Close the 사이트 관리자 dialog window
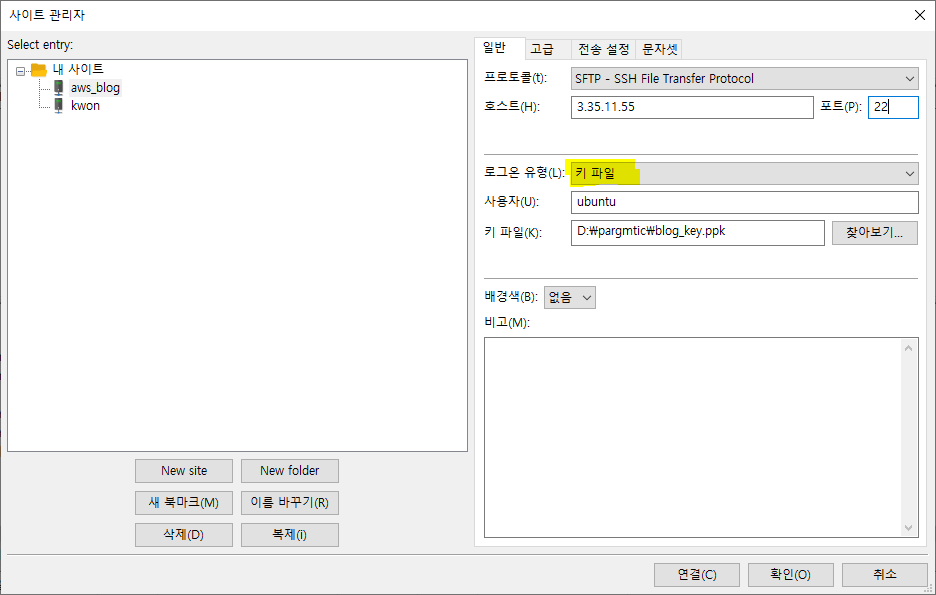This screenshot has width=936, height=595. point(919,14)
